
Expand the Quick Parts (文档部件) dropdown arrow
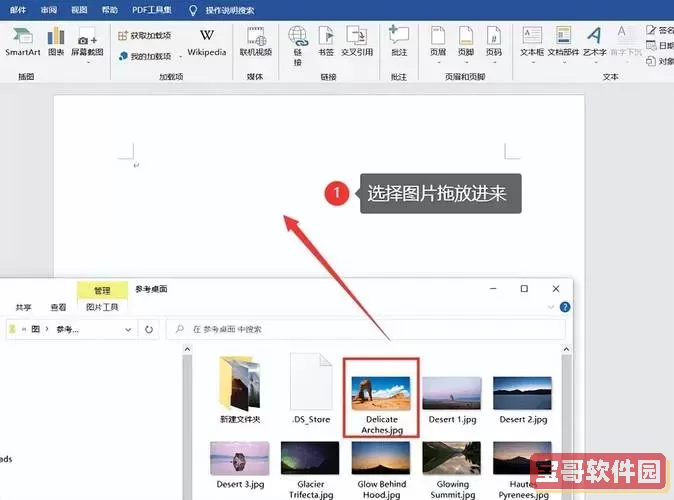564,62
